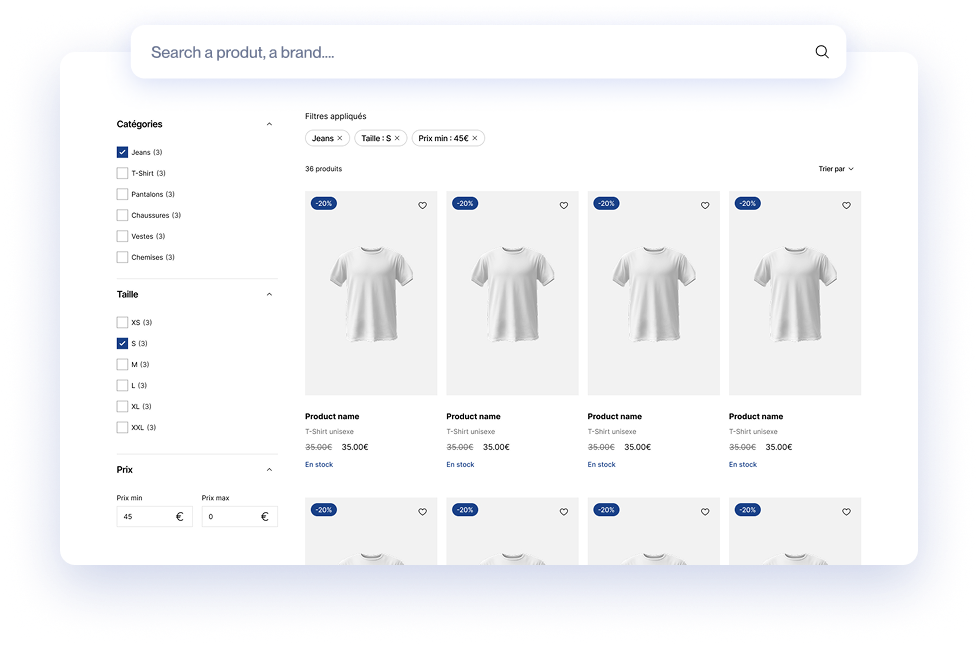Check the Chemises category checkbox
The image size is (978, 645).
coord(122,257)
